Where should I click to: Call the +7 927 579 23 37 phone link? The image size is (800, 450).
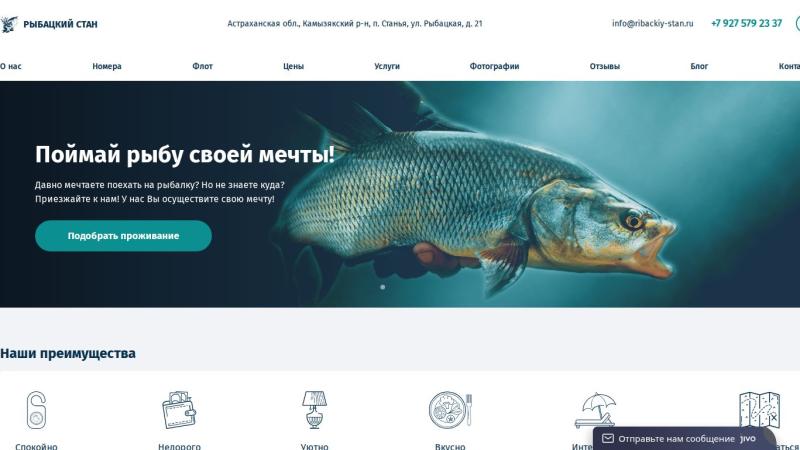coord(746,23)
